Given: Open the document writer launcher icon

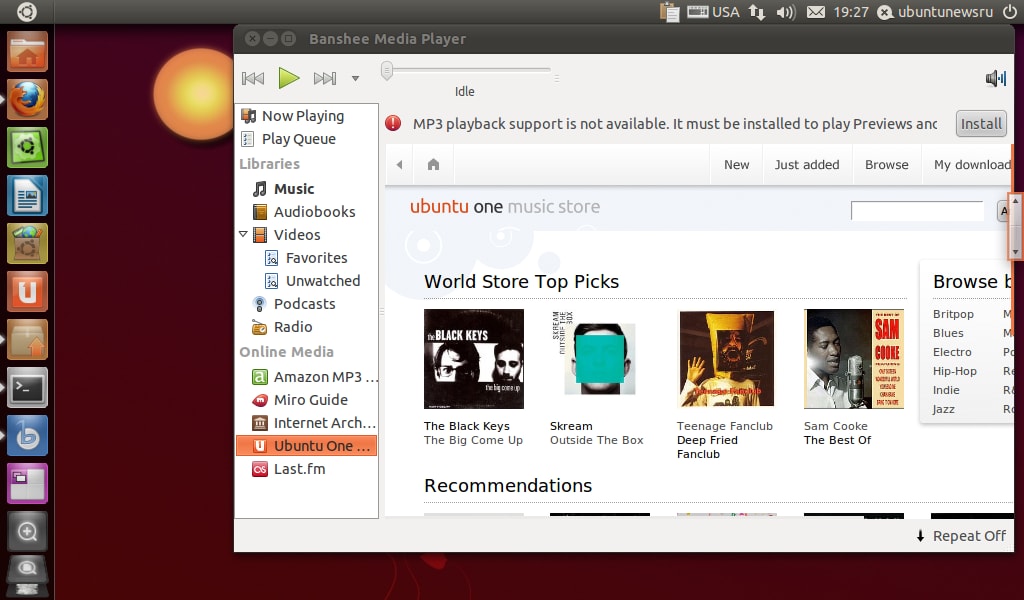Looking at the screenshot, I should 27,195.
